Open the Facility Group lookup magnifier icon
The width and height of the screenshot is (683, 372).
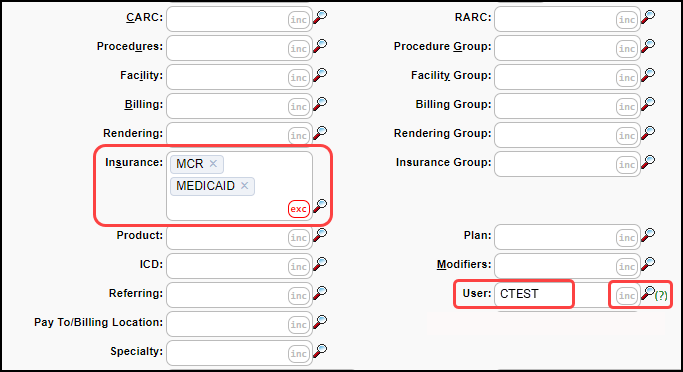(648, 75)
